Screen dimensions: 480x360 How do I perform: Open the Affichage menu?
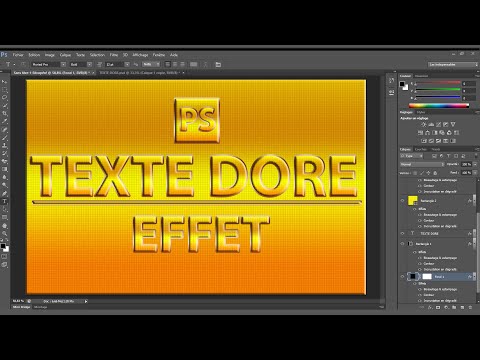pyautogui.click(x=140, y=55)
